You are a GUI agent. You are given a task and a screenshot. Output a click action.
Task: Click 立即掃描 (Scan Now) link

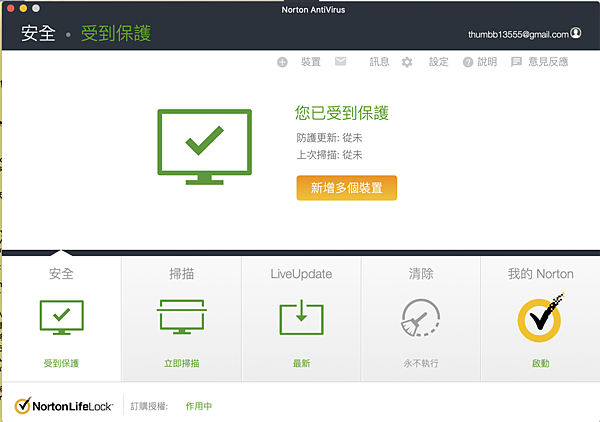181,363
